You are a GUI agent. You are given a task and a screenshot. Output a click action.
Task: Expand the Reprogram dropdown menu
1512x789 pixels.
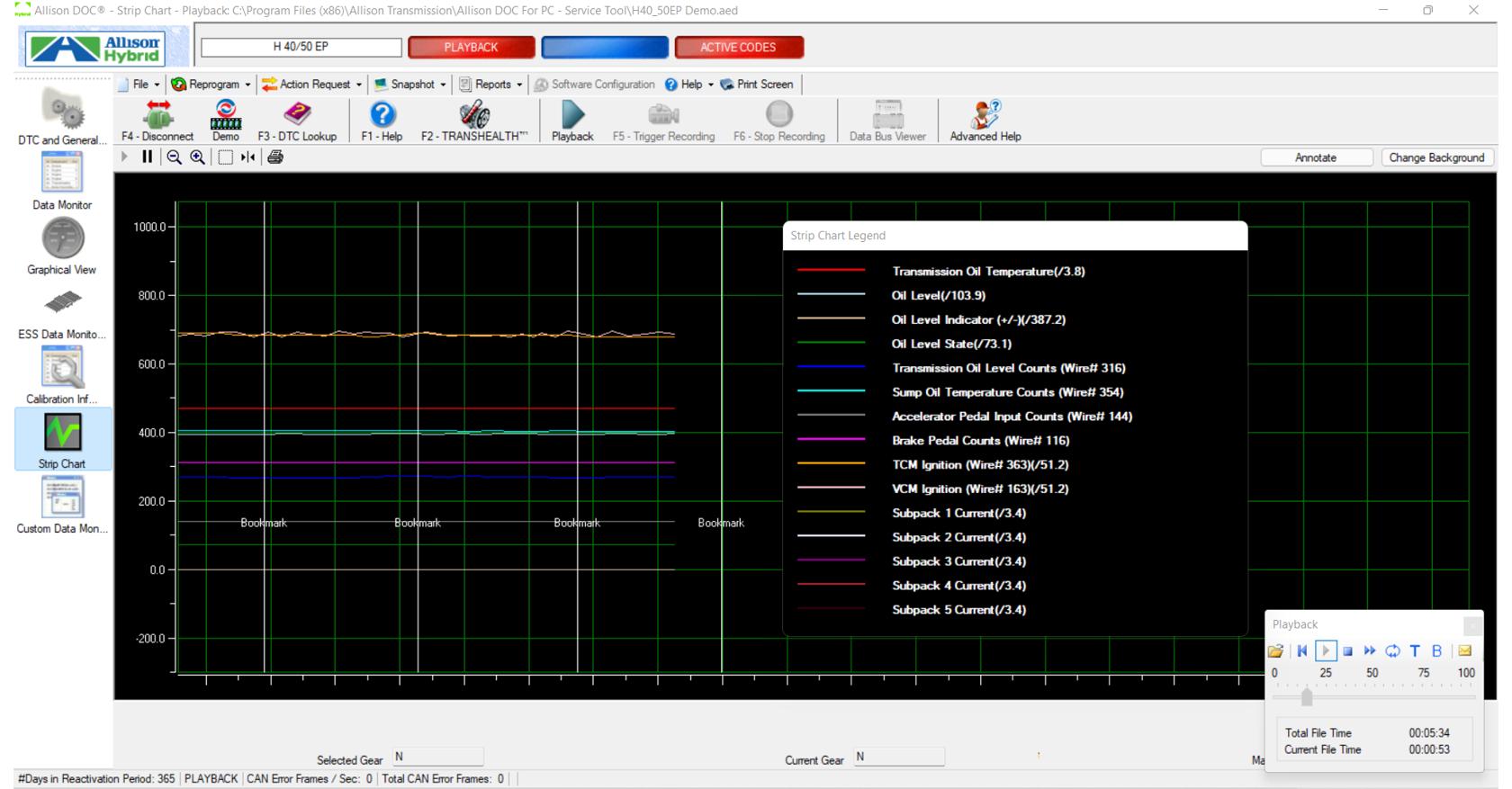click(x=211, y=85)
